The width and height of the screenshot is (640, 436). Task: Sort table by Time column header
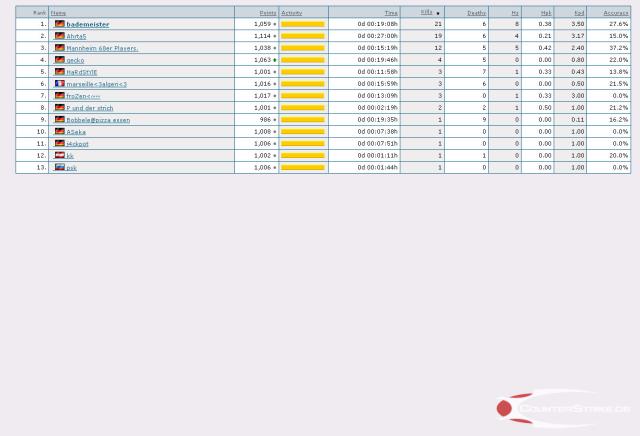click(391, 13)
